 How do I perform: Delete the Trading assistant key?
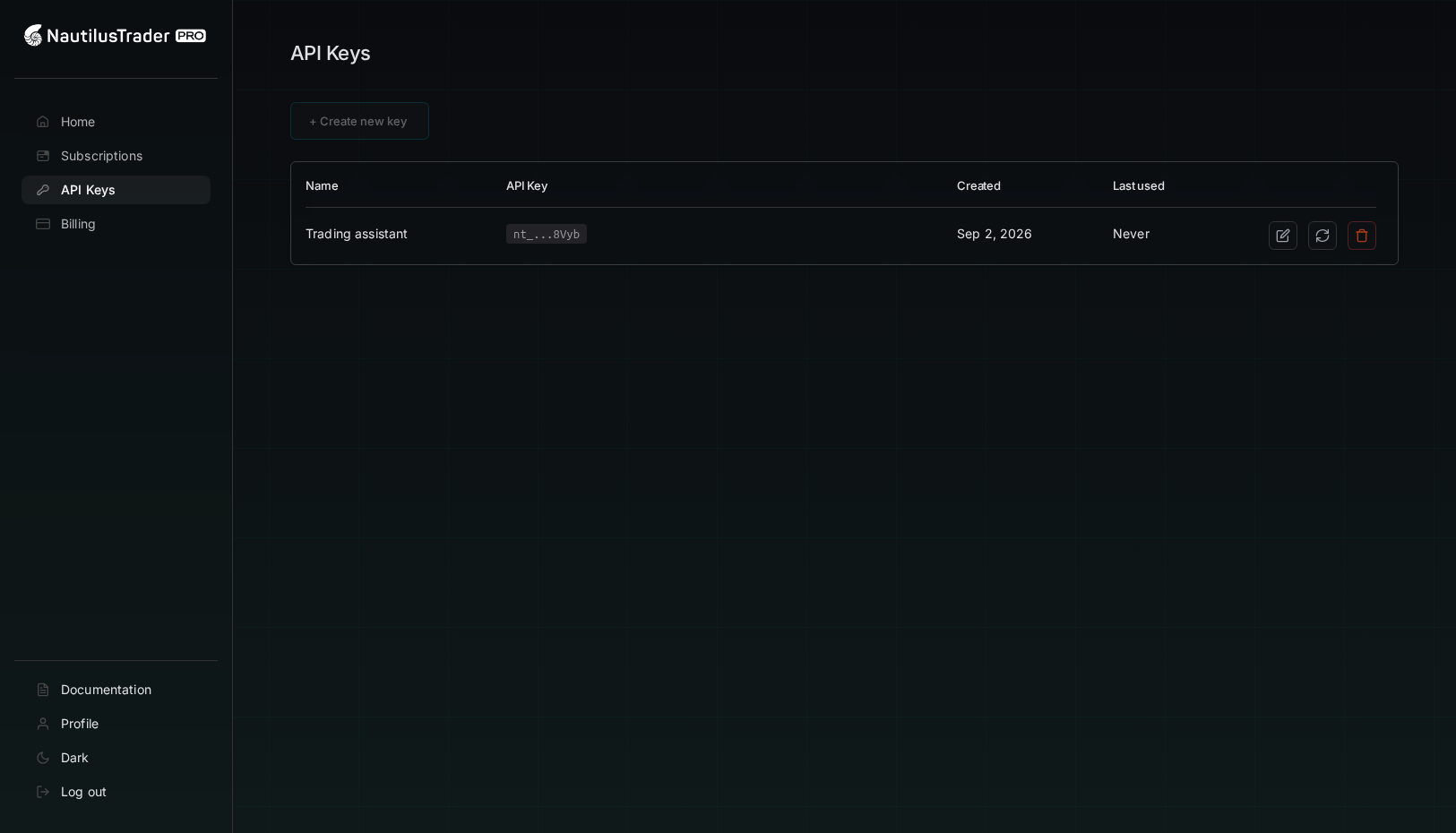[x=1362, y=236]
